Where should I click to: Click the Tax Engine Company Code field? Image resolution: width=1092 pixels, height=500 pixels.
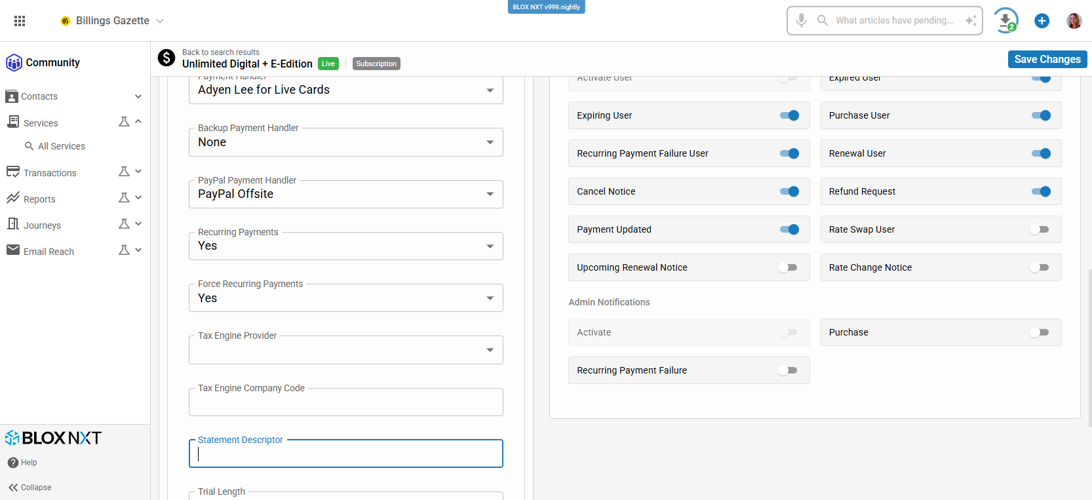click(x=345, y=402)
